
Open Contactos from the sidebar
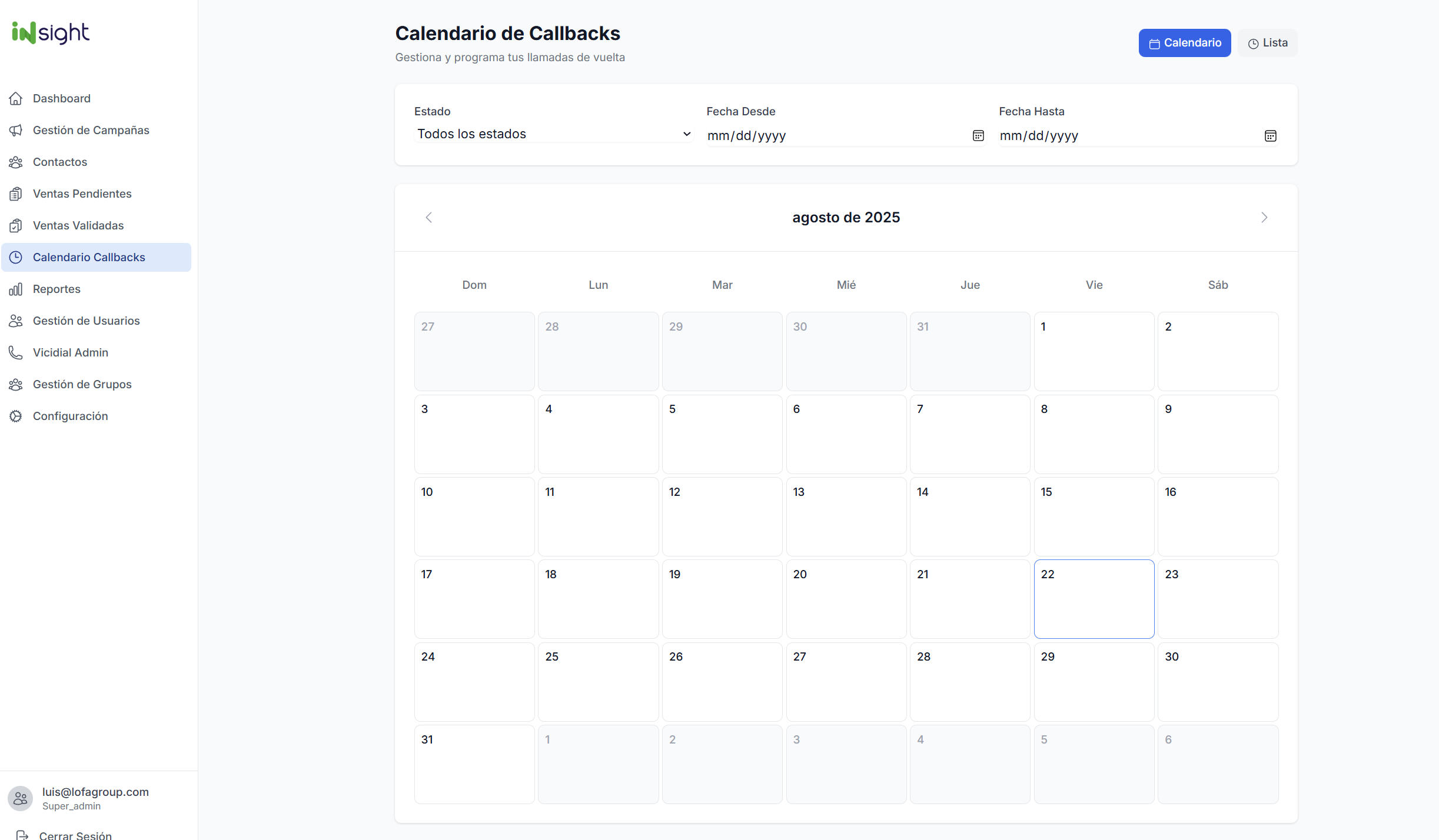click(x=59, y=162)
